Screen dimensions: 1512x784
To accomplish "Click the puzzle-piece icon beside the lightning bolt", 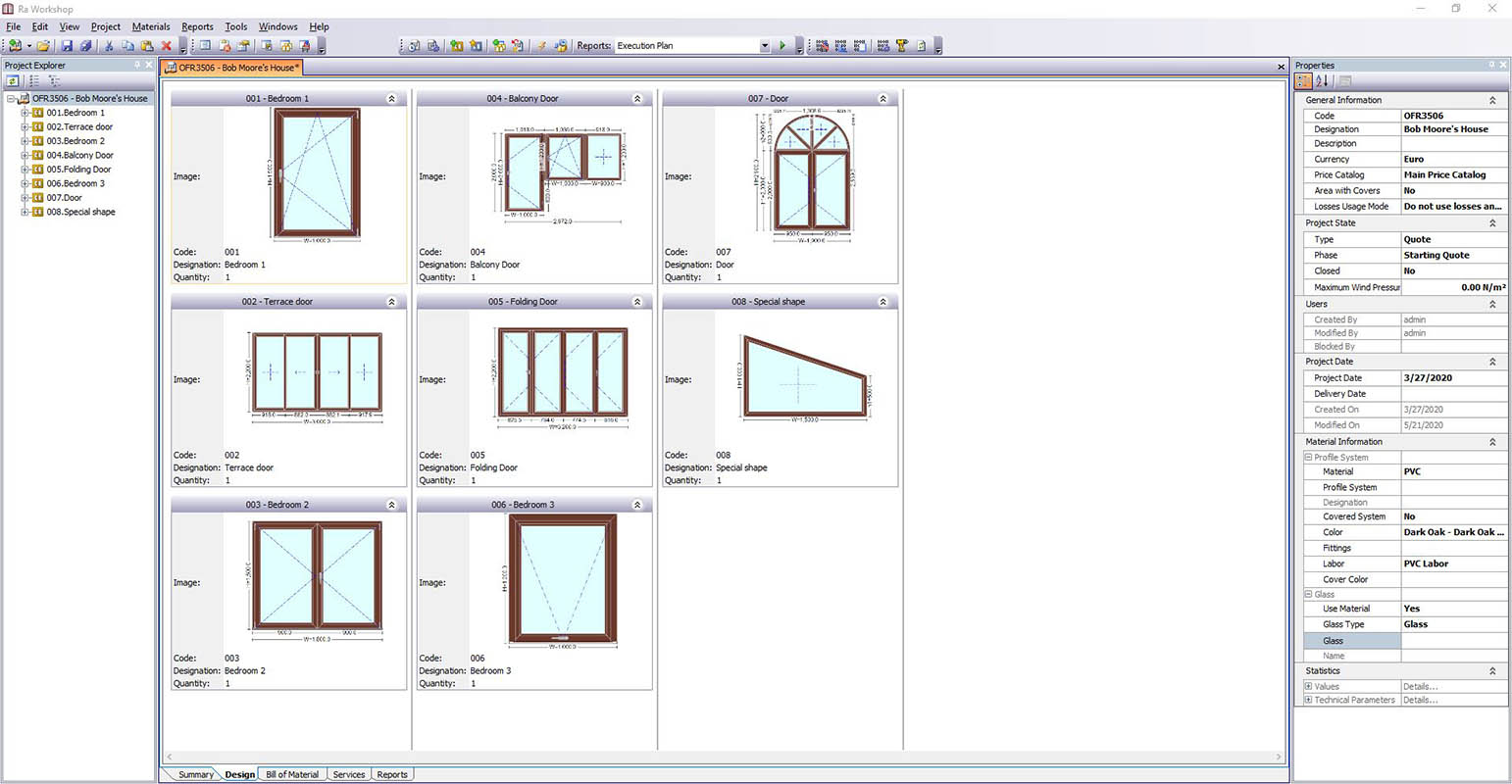I will (x=561, y=45).
